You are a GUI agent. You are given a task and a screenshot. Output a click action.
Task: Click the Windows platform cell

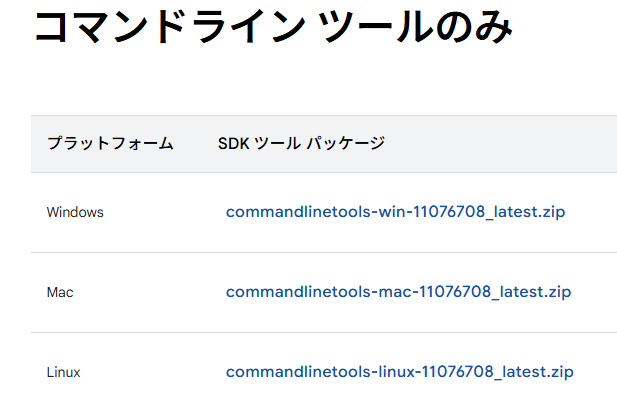tap(75, 213)
